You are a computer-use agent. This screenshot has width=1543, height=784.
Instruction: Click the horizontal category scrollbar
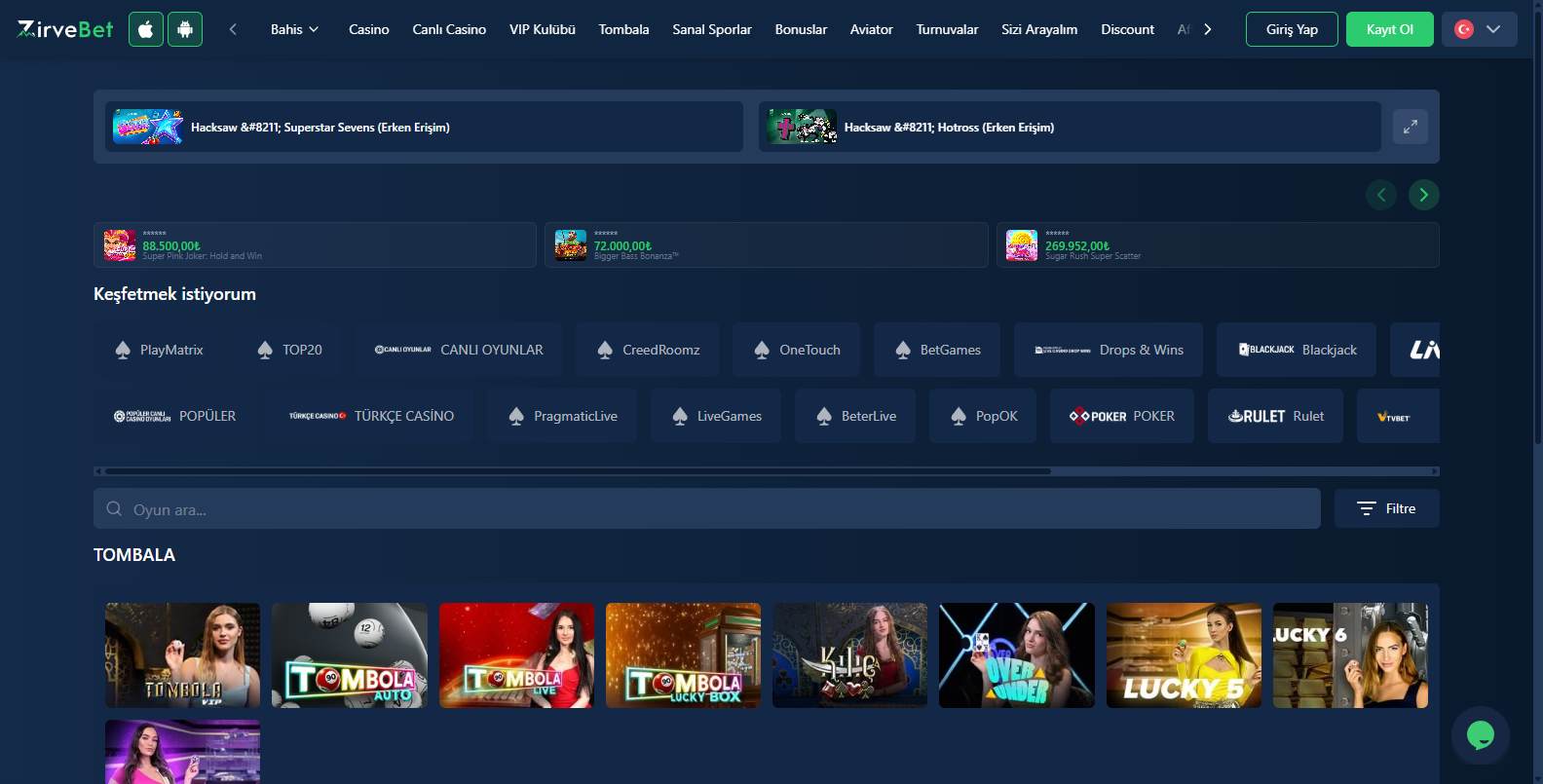(578, 470)
